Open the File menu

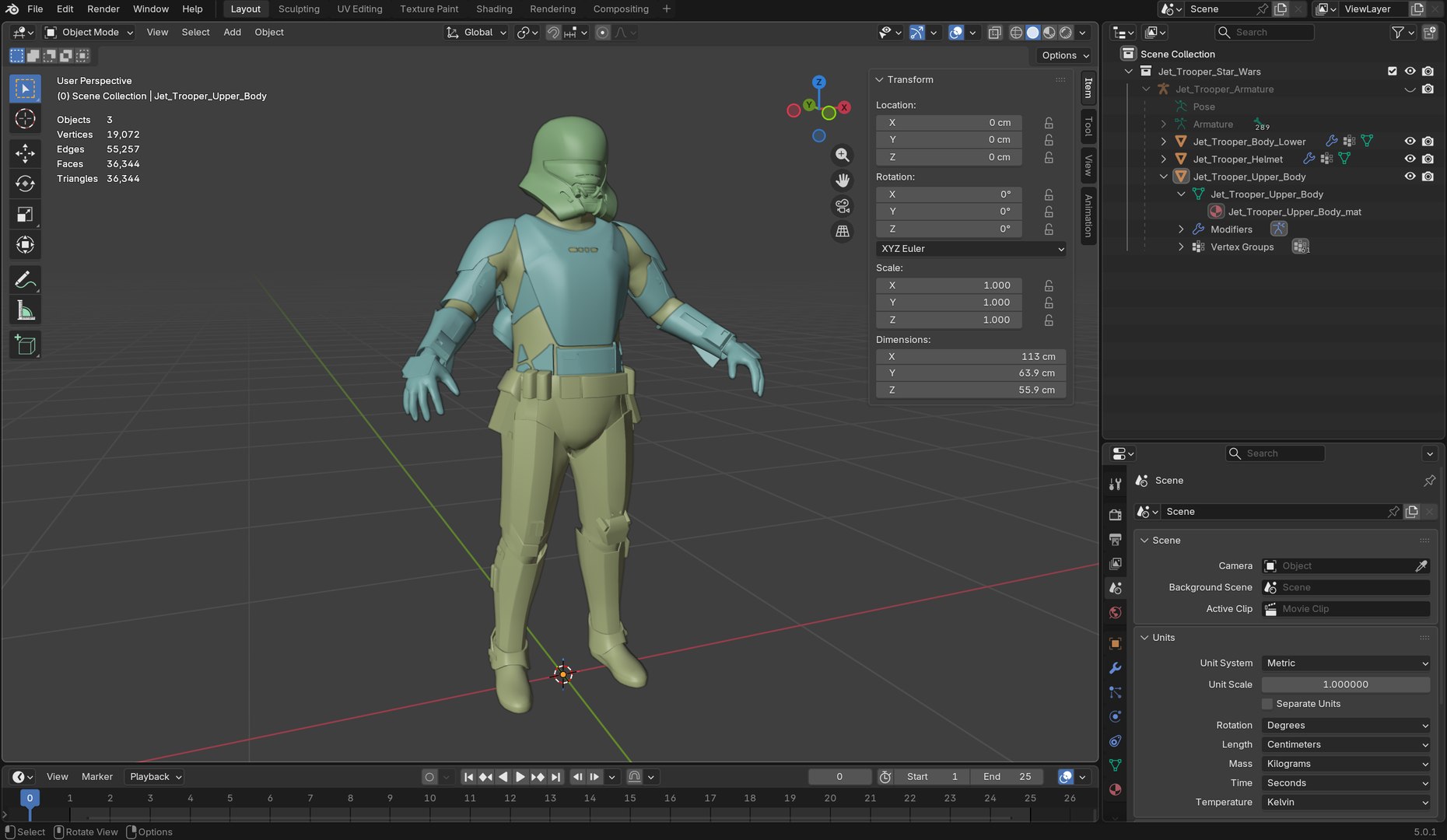[35, 9]
